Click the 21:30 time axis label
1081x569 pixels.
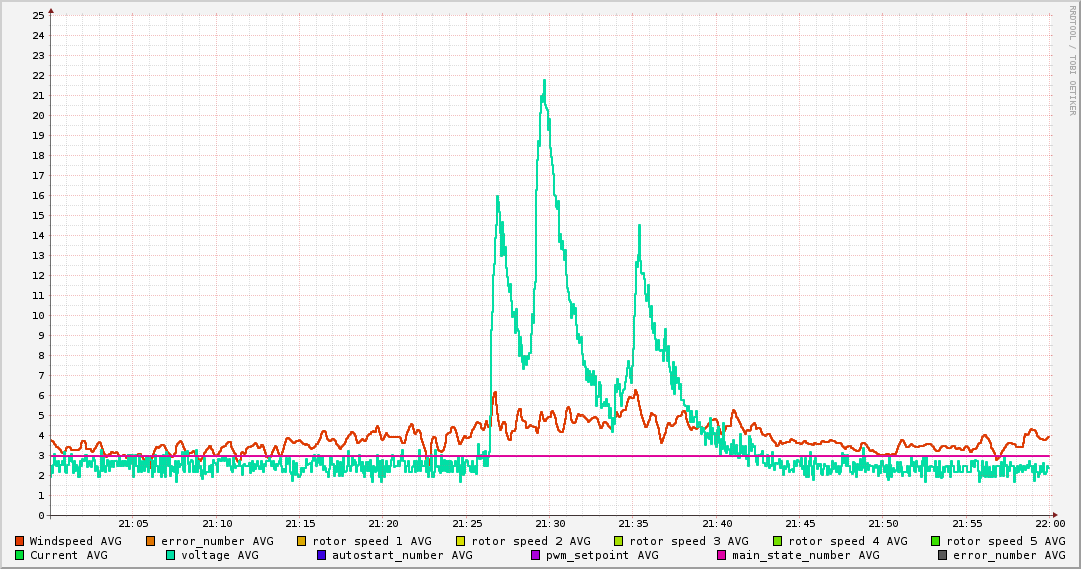550,523
